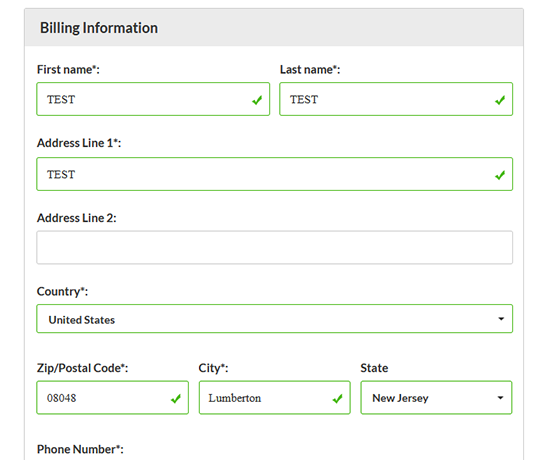The image size is (550, 460).
Task: Open the State dropdown showing New Jersey
Action: tap(436, 398)
